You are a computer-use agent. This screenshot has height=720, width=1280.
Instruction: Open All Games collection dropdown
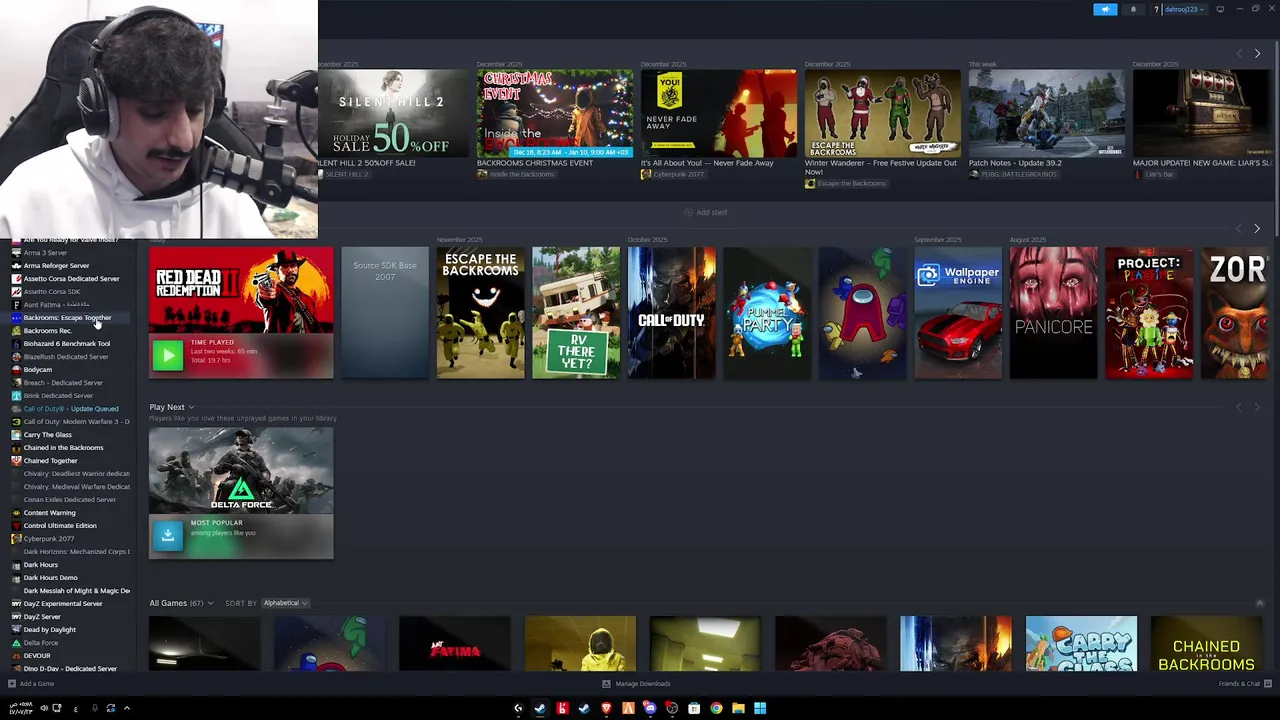[181, 603]
